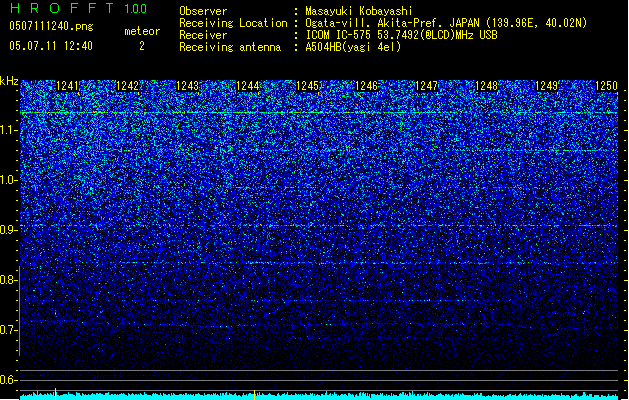Click the 0.9 kHz axis label
The height and width of the screenshot is (400, 629).
(x=9, y=230)
